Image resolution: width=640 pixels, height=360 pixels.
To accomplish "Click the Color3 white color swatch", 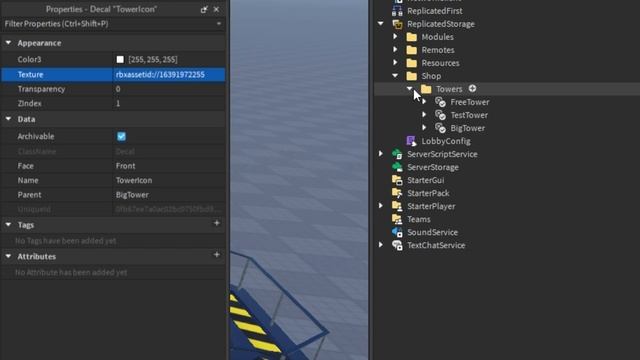I will (120, 60).
